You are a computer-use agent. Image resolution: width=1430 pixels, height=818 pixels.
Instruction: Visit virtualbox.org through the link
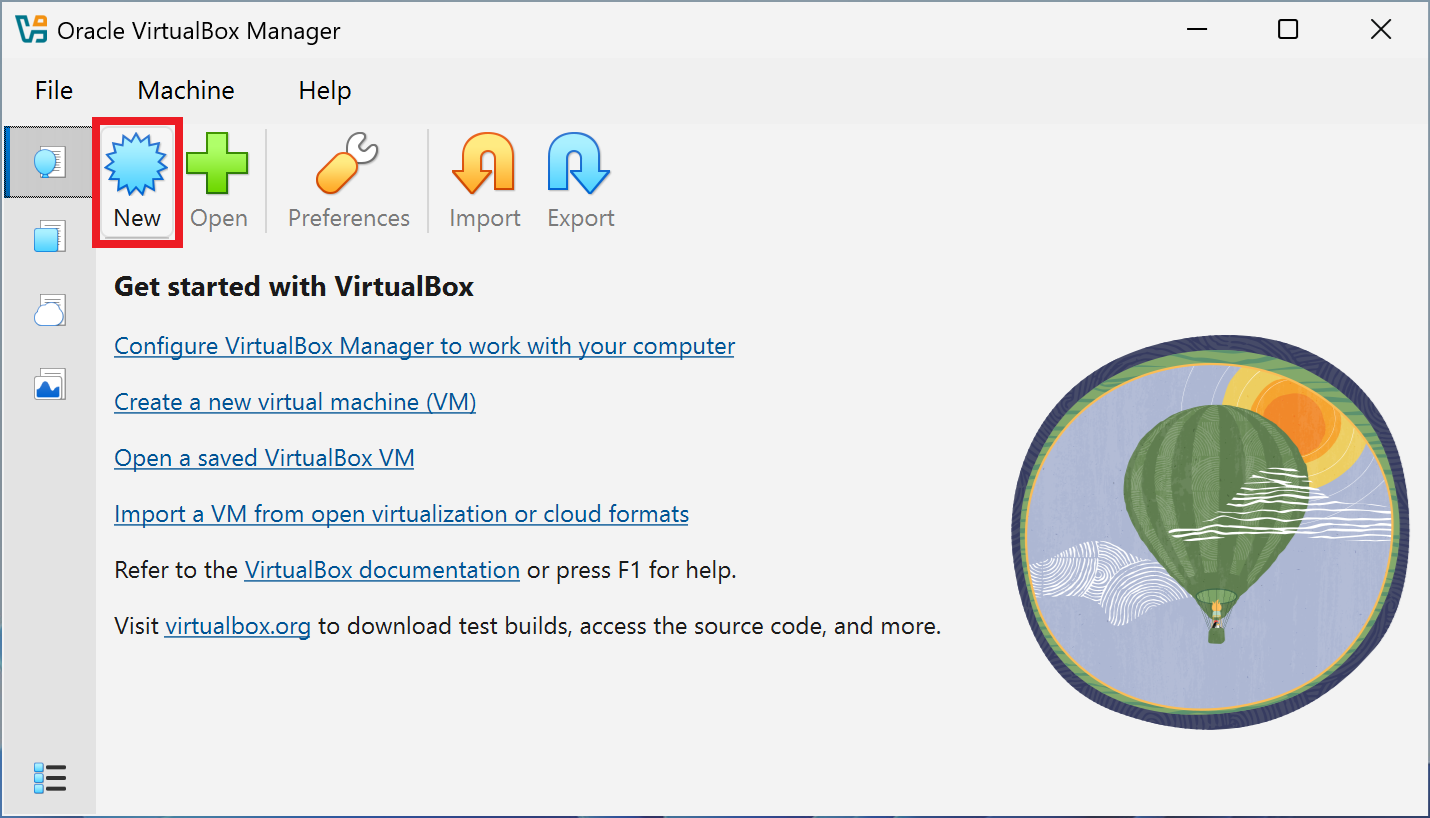click(237, 625)
